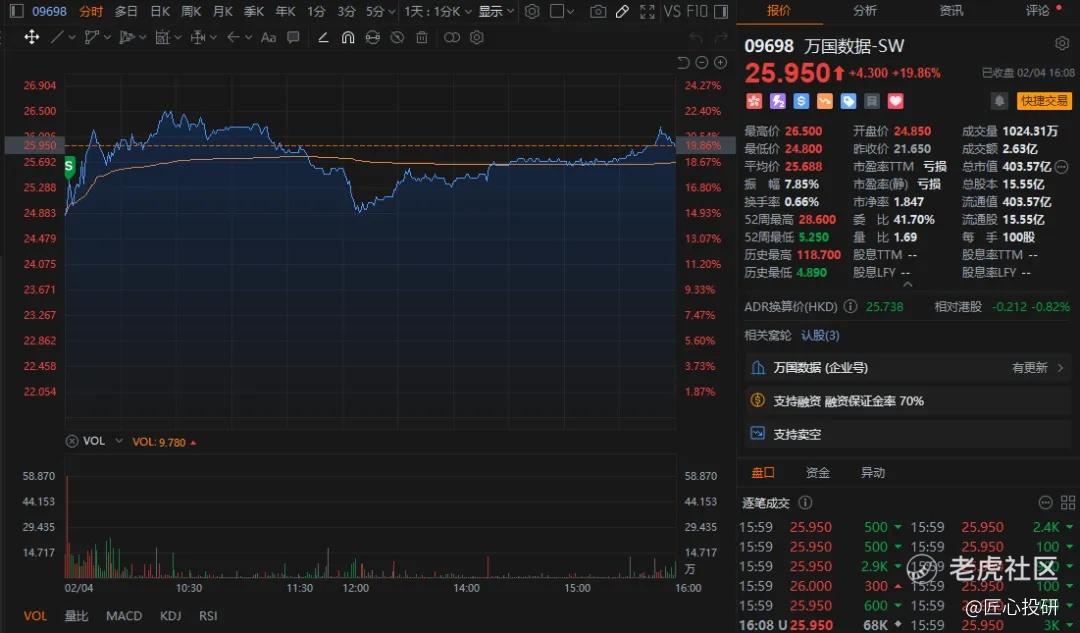
Task: Pick the trend line drawing tool
Action: (57, 37)
